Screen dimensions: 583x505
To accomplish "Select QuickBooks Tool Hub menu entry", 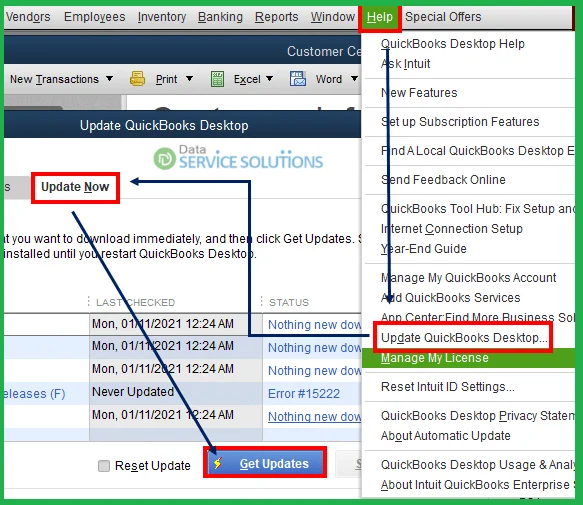I will coord(477,209).
